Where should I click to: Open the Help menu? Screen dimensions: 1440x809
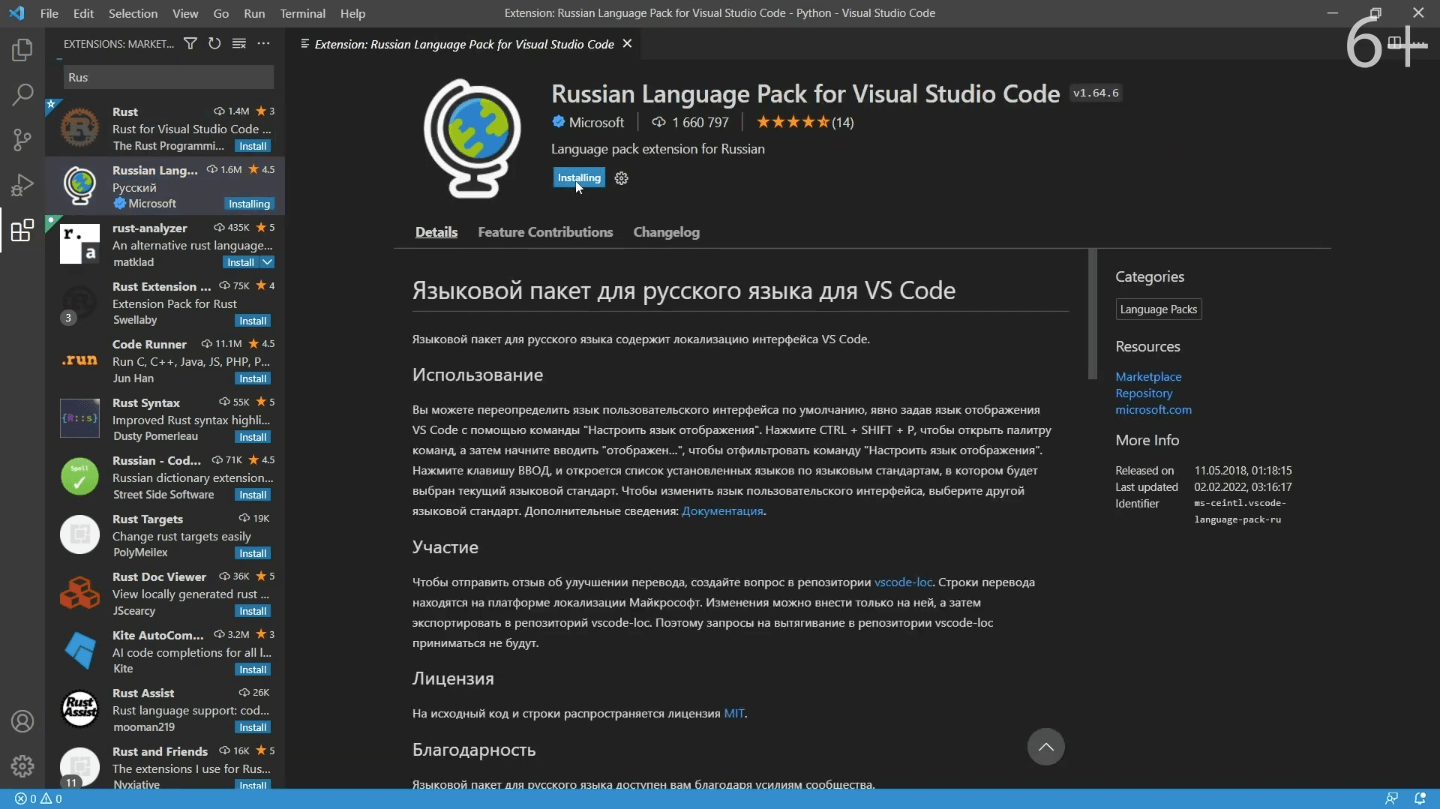[x=353, y=13]
